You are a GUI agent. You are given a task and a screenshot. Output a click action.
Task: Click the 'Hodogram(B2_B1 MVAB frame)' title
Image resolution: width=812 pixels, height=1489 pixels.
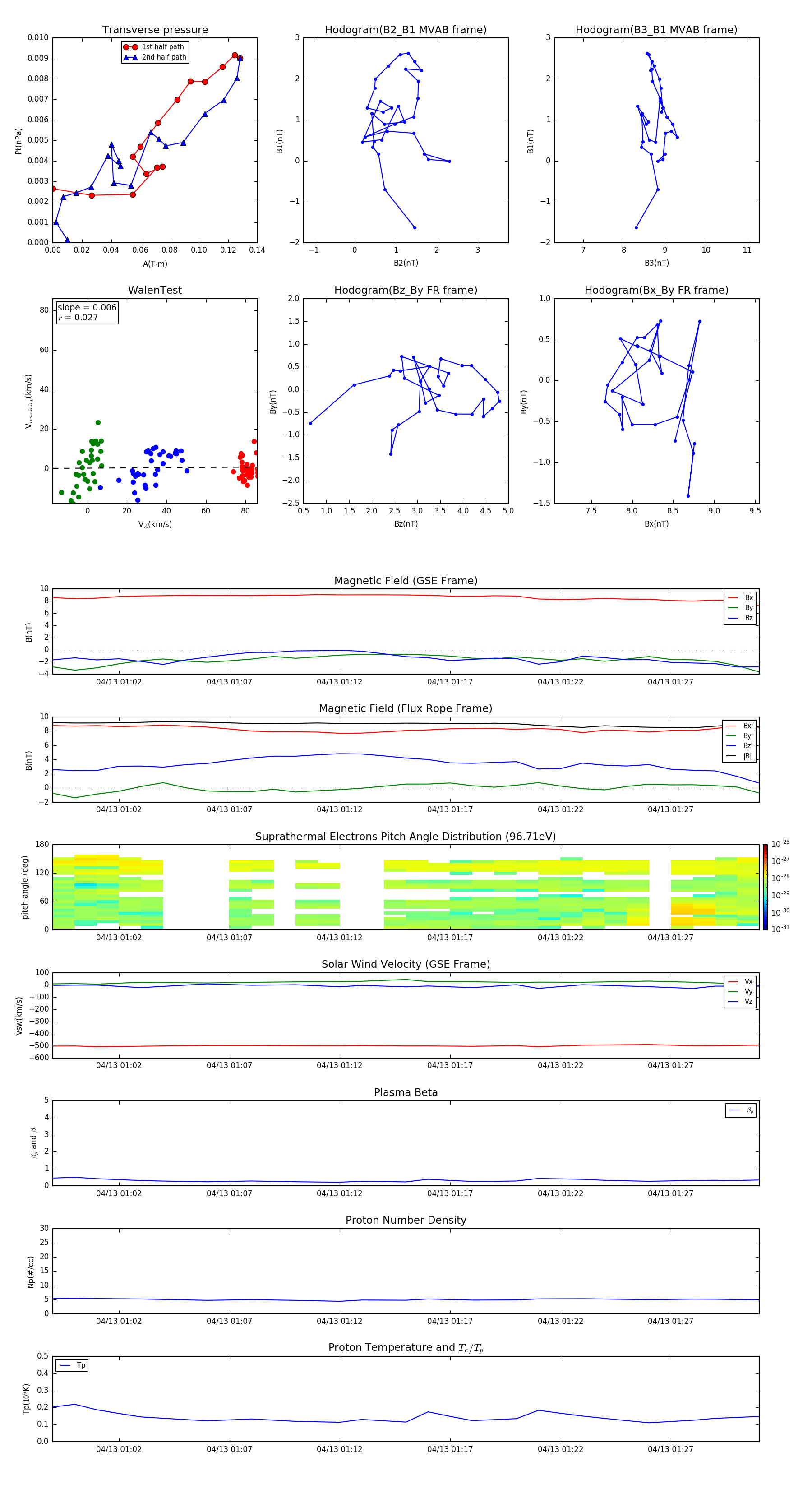406,29
